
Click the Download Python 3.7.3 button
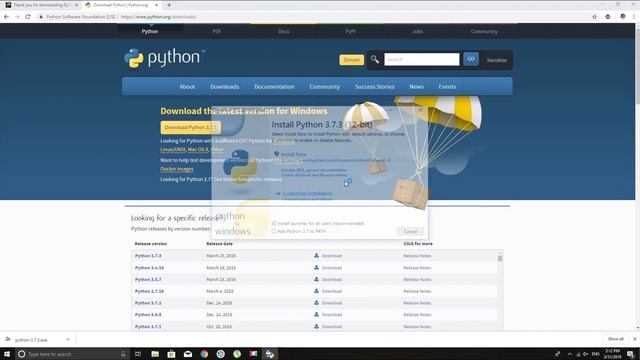(x=191, y=127)
